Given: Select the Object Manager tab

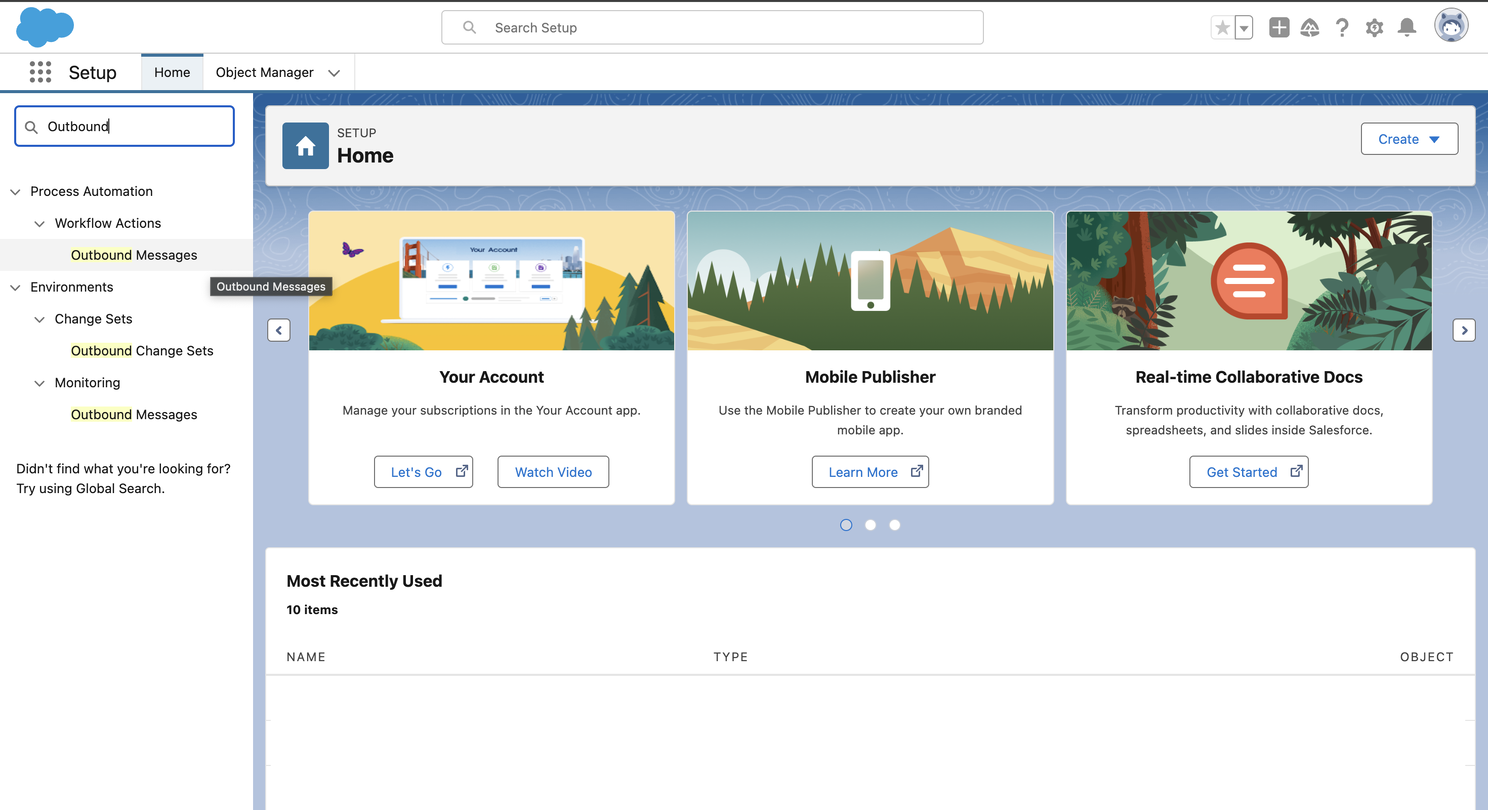Looking at the screenshot, I should [265, 72].
